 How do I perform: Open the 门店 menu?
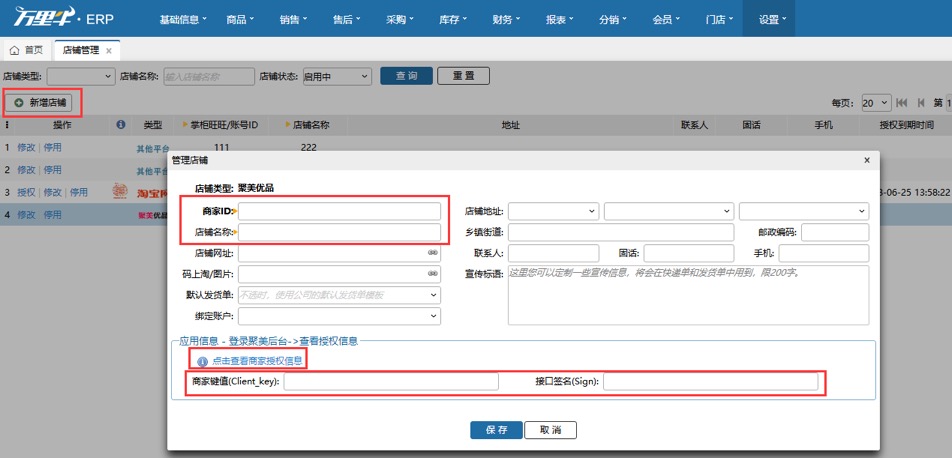tap(719, 19)
